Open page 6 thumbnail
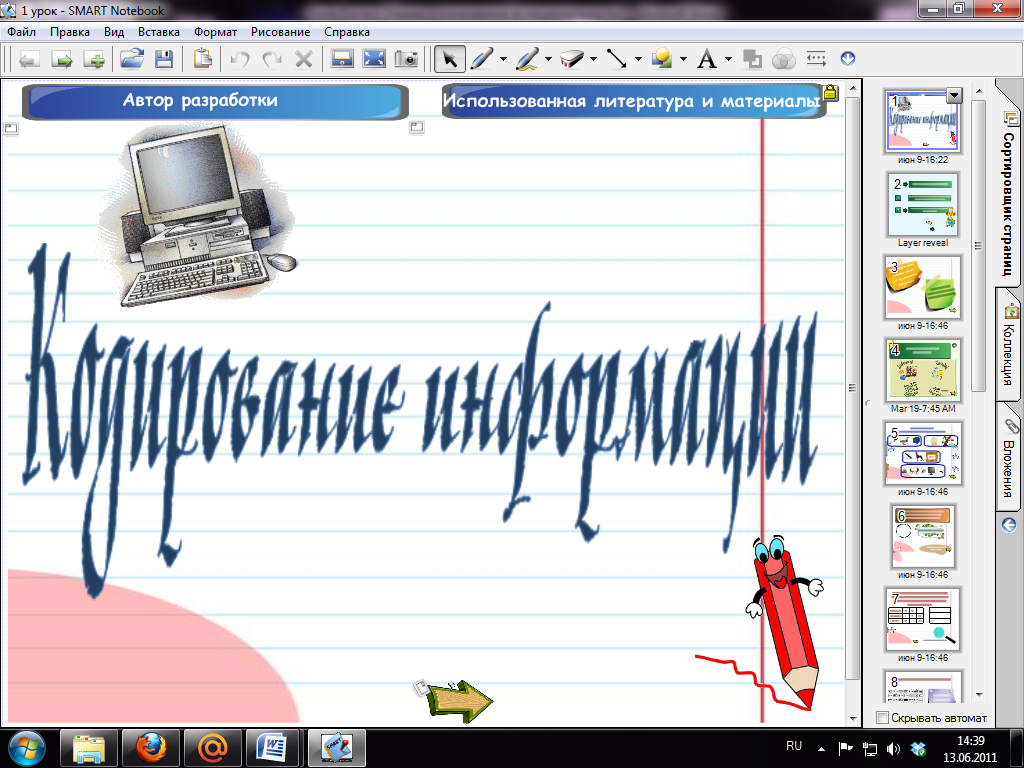This screenshot has height=768, width=1024. pos(923,536)
